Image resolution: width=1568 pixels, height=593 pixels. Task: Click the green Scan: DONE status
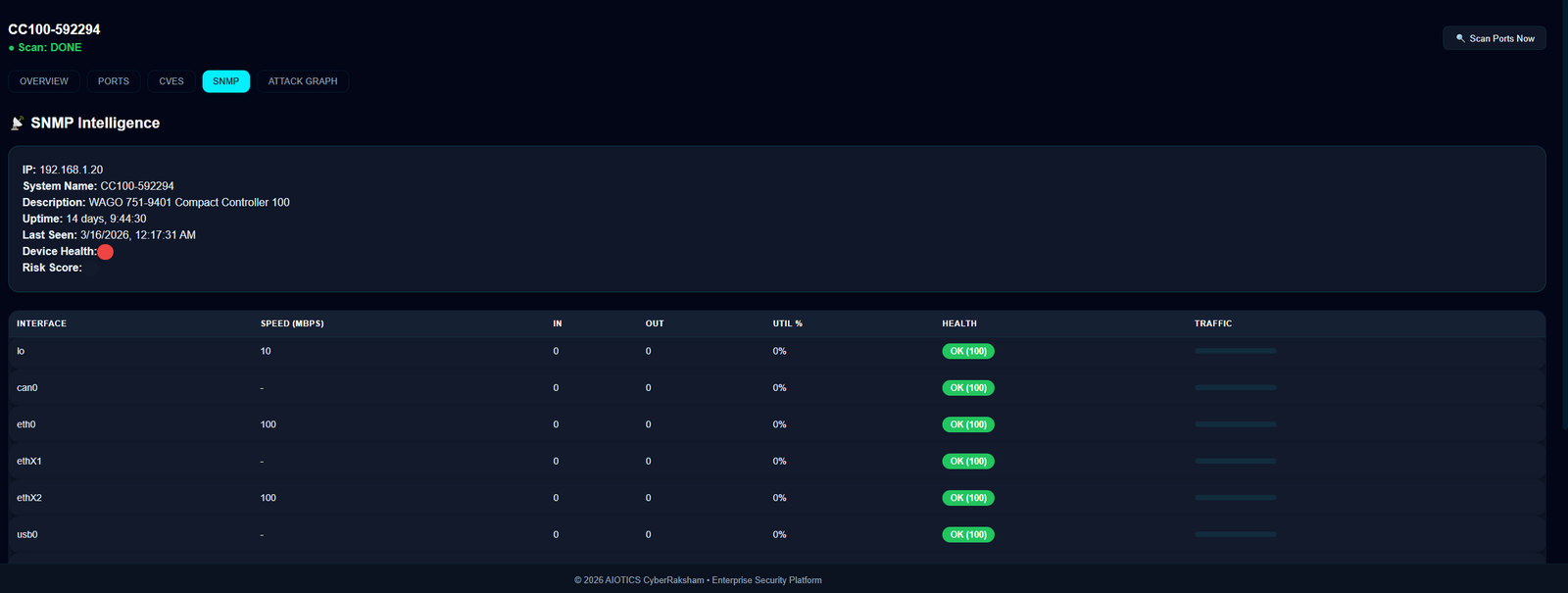coord(45,47)
